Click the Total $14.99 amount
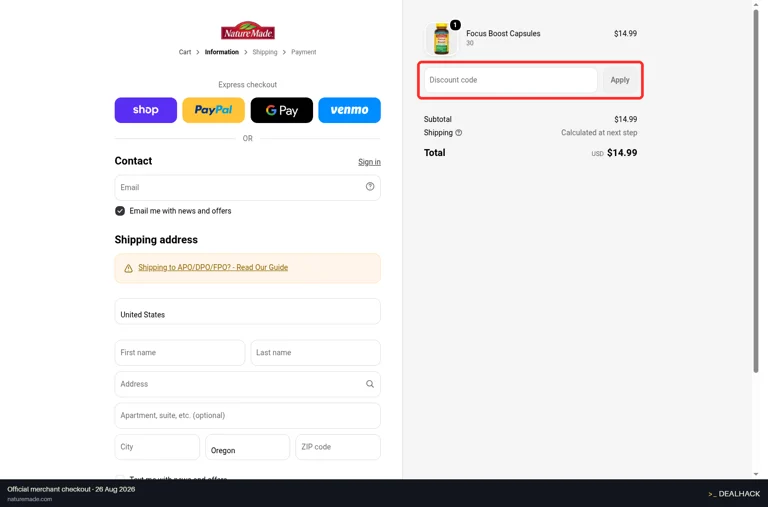The height and width of the screenshot is (507, 768). click(622, 153)
